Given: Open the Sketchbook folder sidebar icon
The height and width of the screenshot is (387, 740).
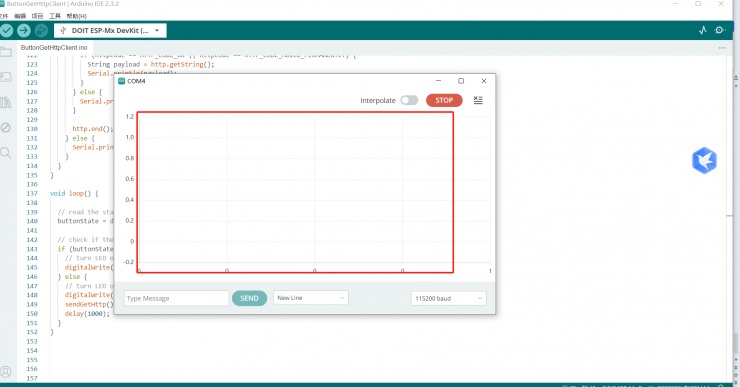Looking at the screenshot, I should [6, 52].
